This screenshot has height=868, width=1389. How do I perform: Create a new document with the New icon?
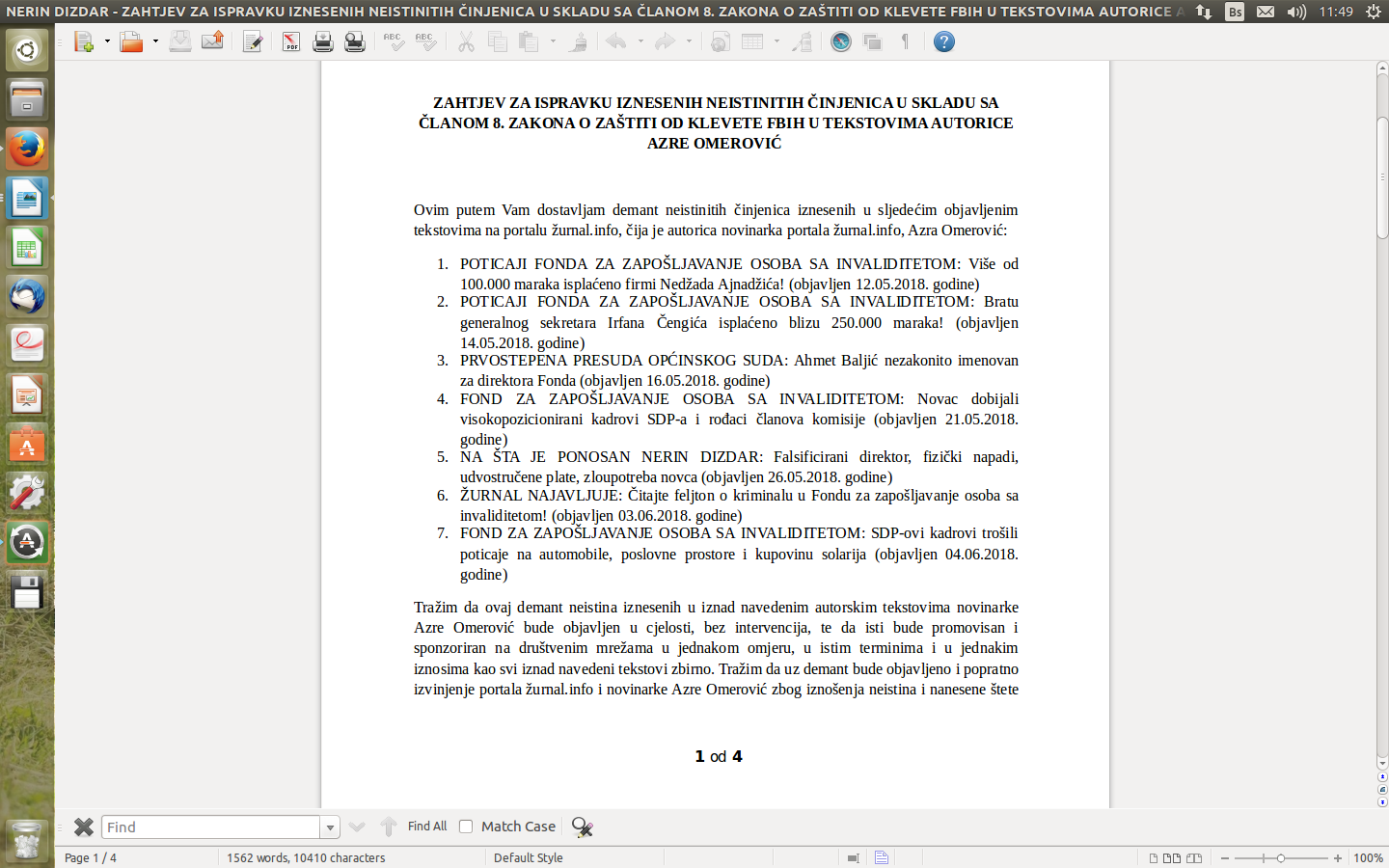tap(84, 41)
